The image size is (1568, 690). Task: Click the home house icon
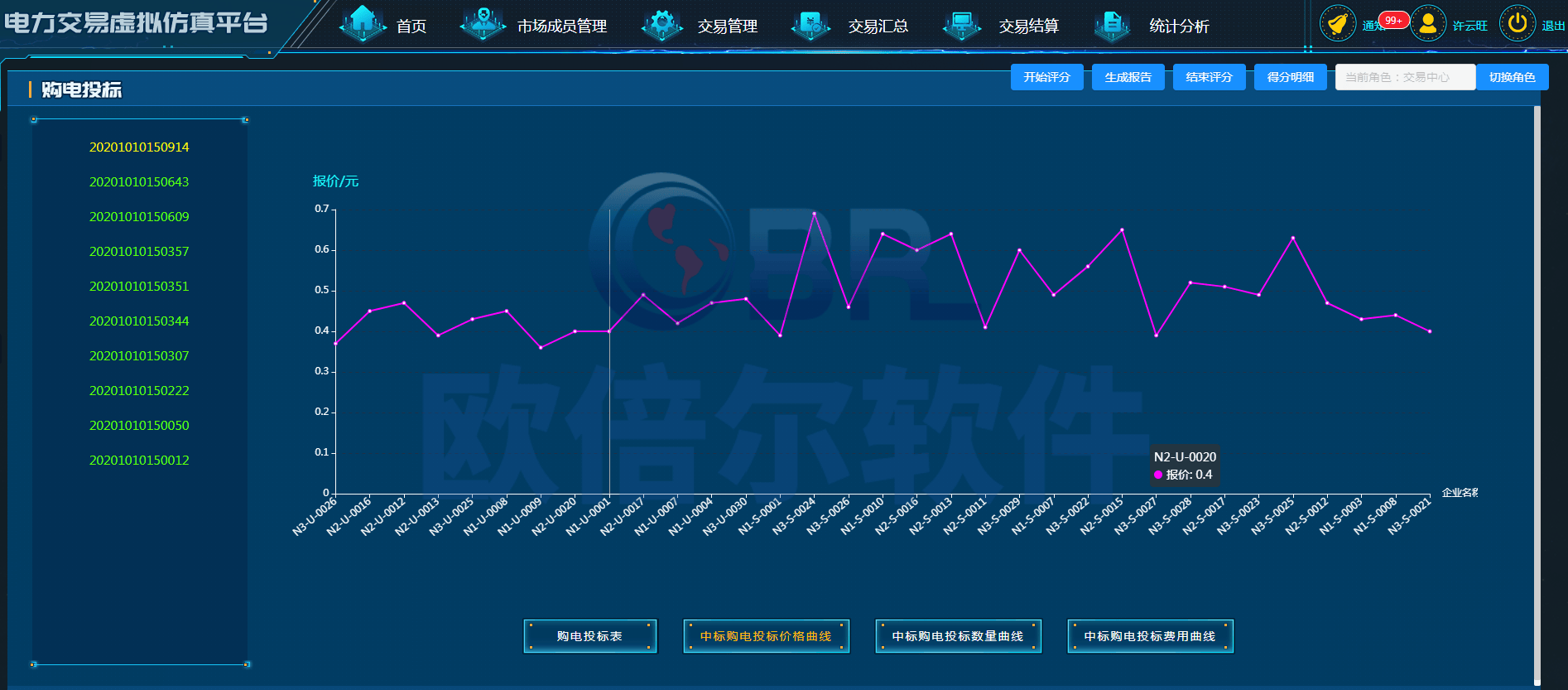click(363, 24)
